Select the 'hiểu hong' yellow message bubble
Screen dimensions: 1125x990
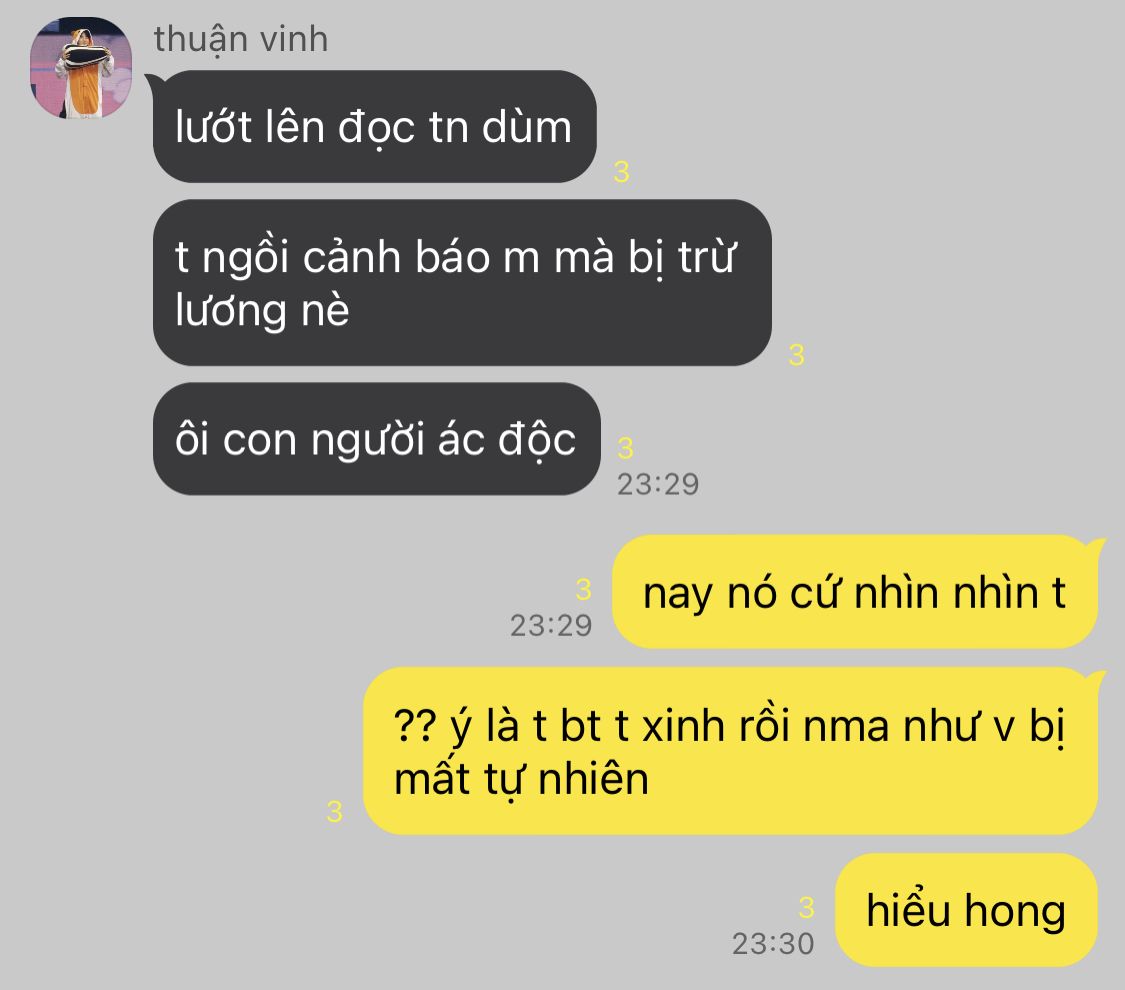click(x=966, y=910)
